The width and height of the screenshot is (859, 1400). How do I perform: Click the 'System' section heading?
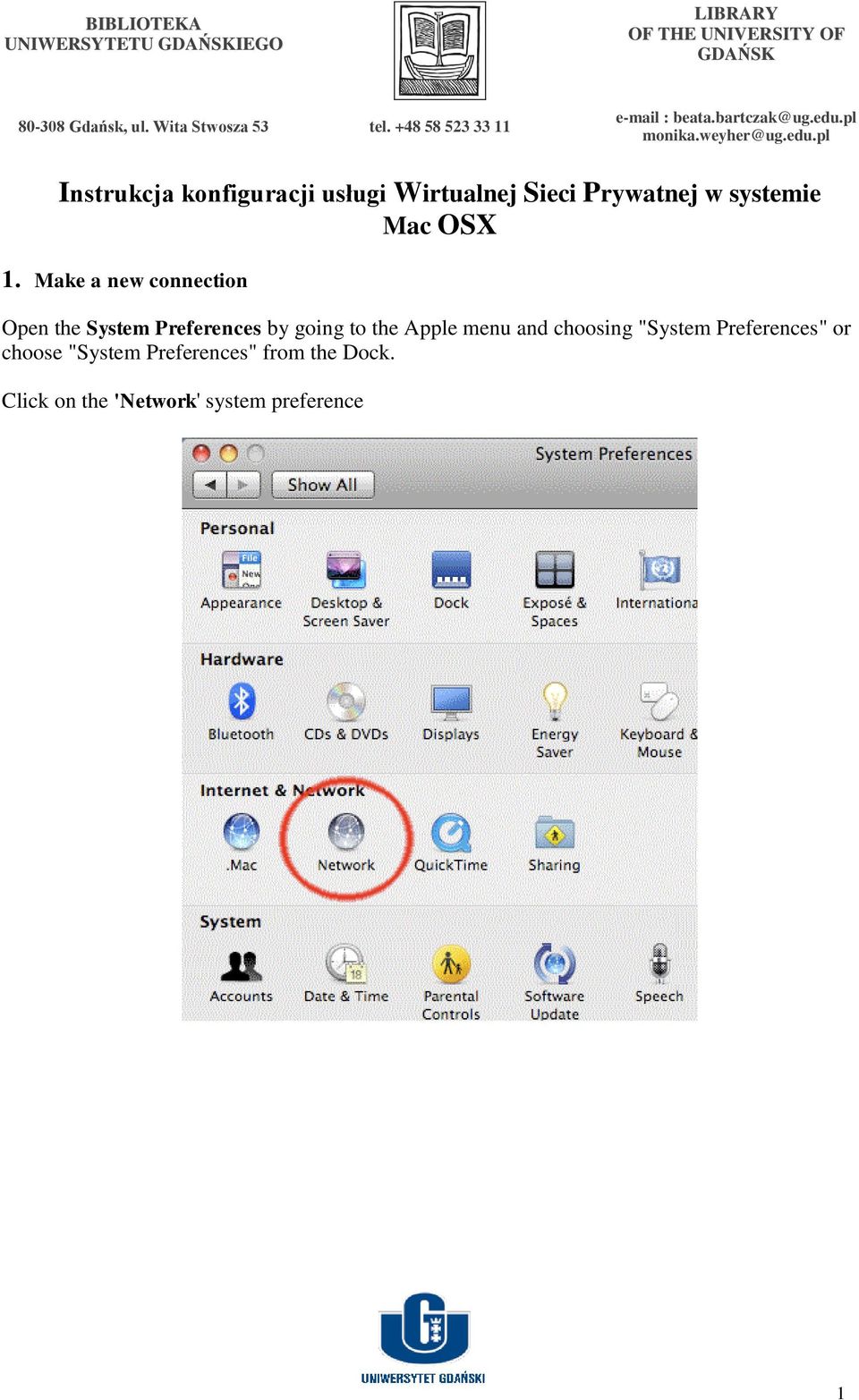coord(230,922)
